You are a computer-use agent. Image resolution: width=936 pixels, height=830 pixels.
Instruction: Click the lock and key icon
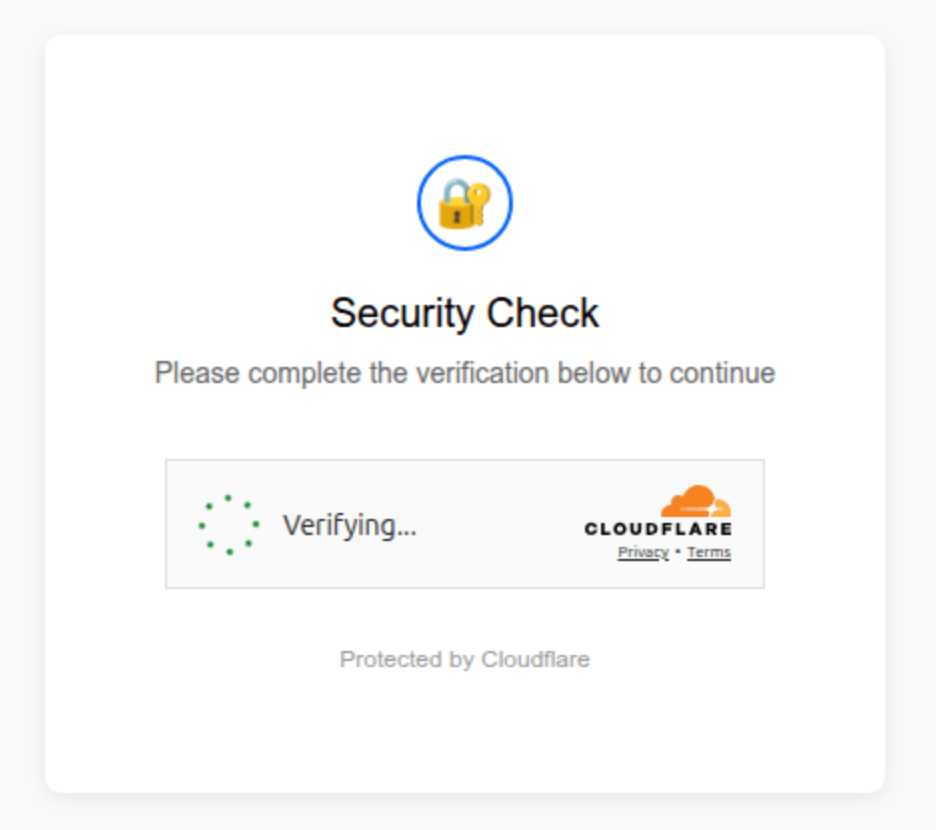click(462, 204)
